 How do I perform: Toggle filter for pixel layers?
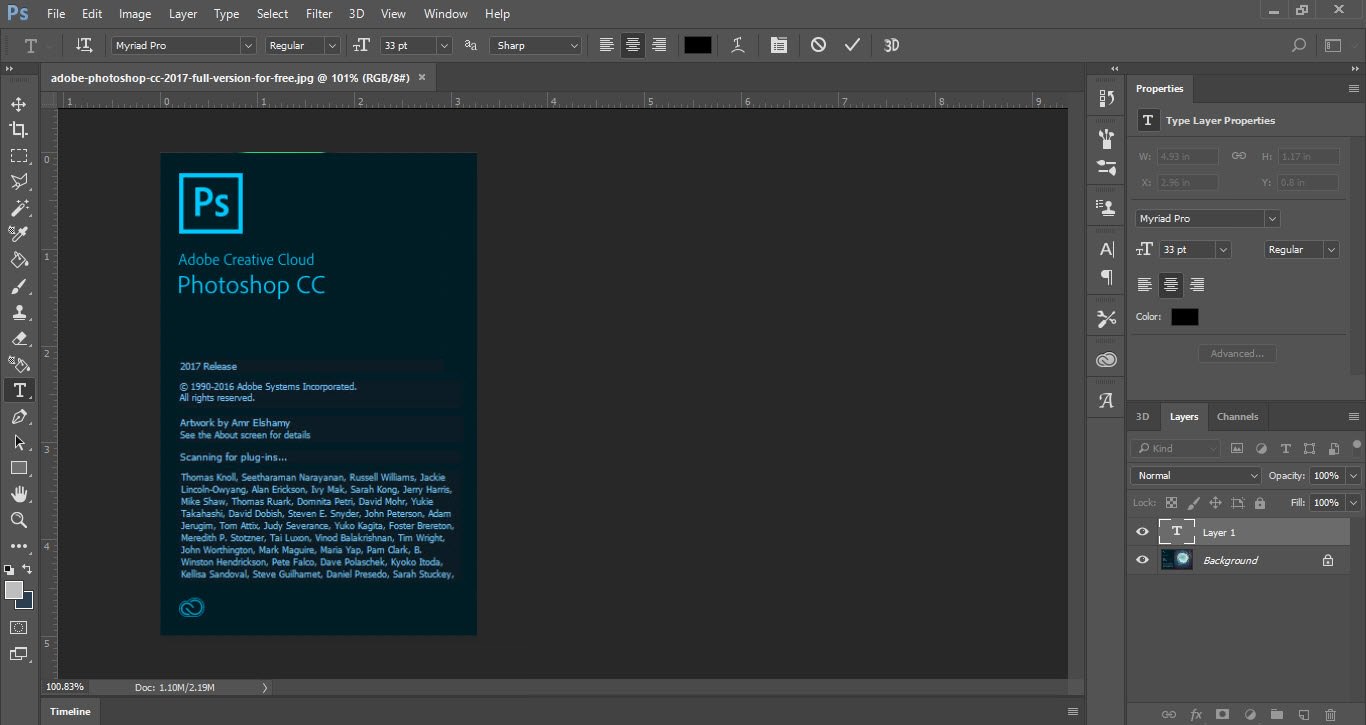point(1237,449)
